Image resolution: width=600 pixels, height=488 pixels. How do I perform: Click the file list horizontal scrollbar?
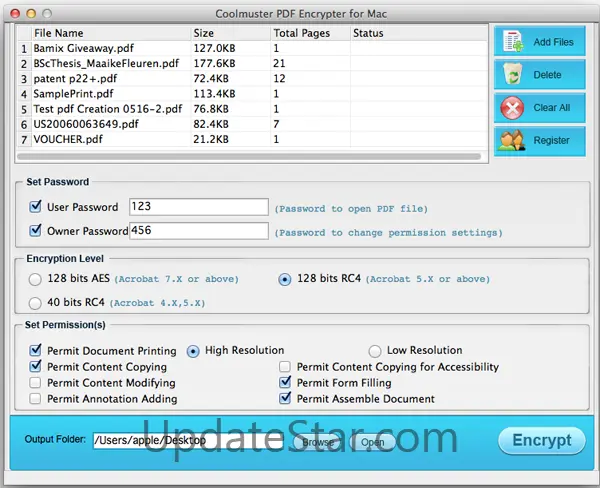249,157
